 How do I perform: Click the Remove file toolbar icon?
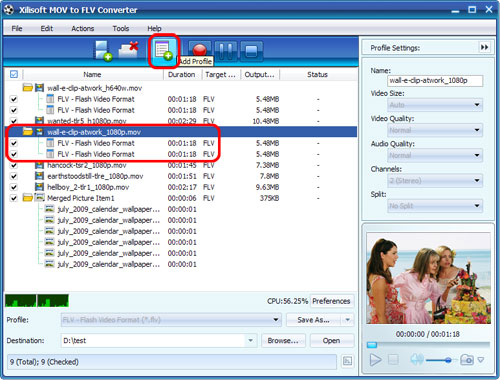click(128, 50)
